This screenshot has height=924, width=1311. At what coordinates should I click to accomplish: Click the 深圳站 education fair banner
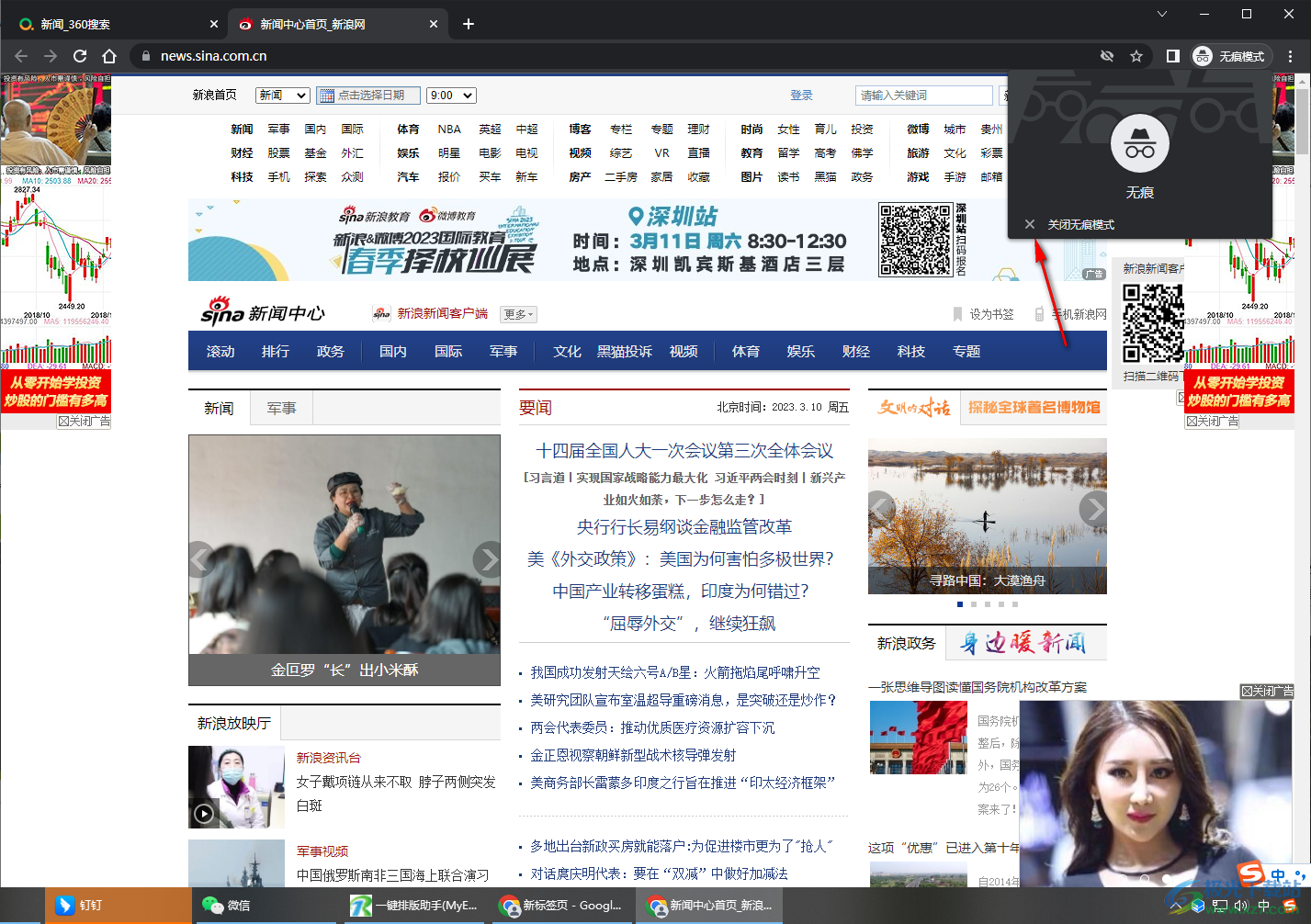[648, 241]
